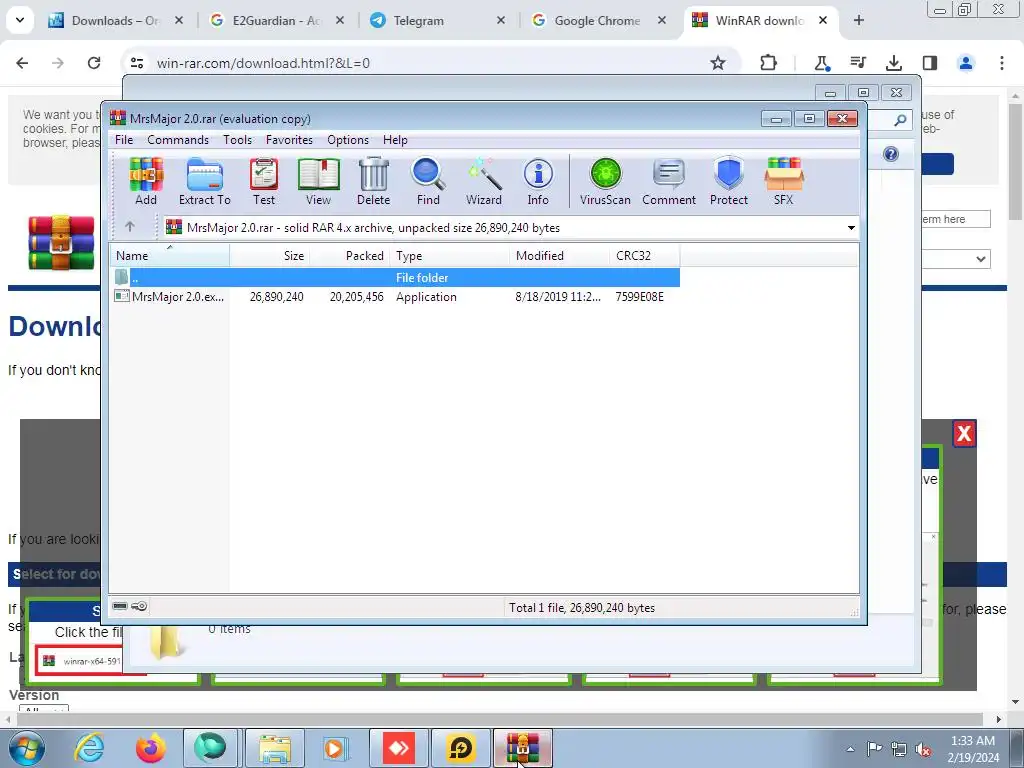Image resolution: width=1024 pixels, height=768 pixels.
Task: Click the Delete trash can icon
Action: 374,182
